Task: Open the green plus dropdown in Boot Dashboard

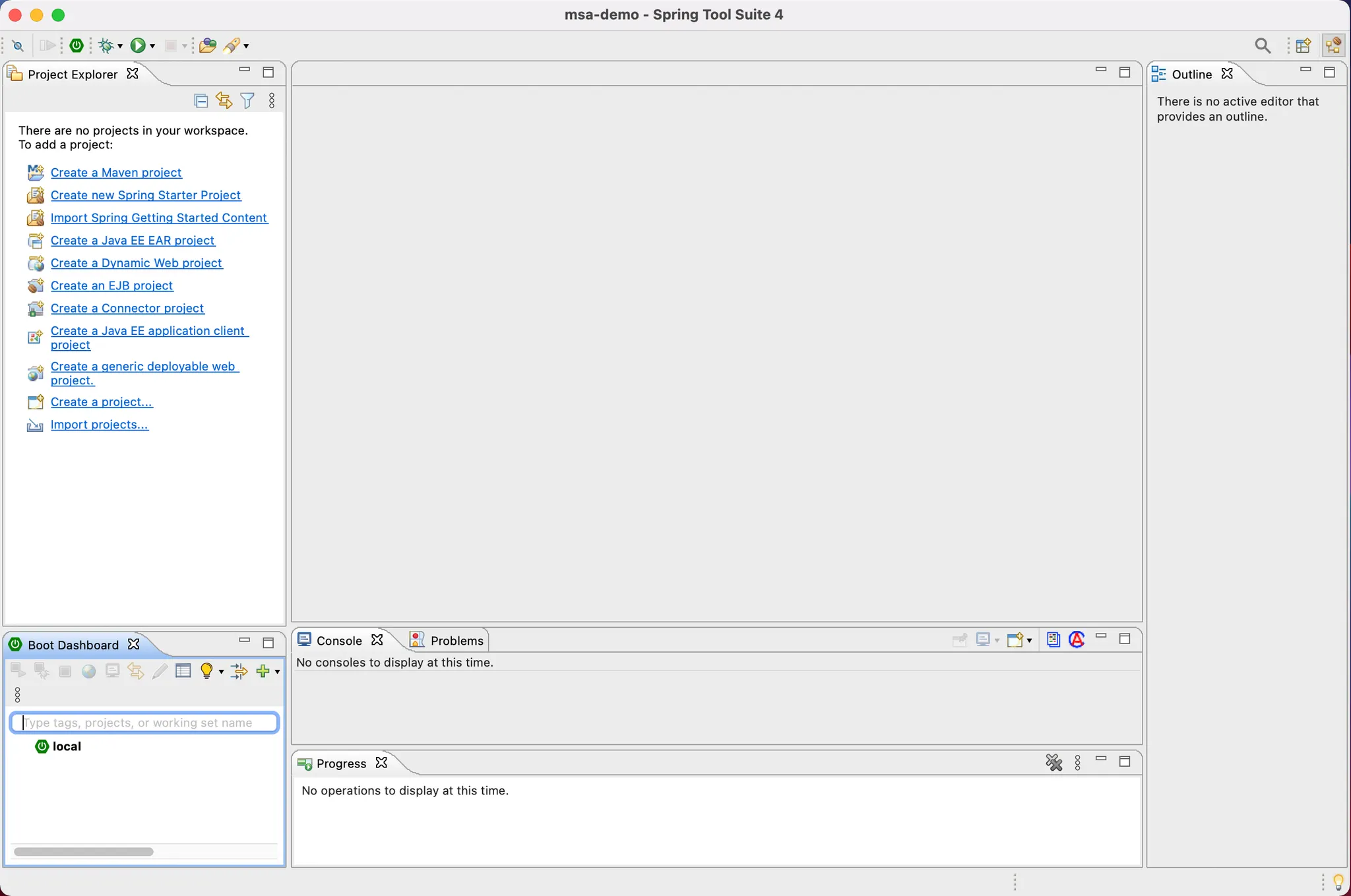Action: point(277,672)
